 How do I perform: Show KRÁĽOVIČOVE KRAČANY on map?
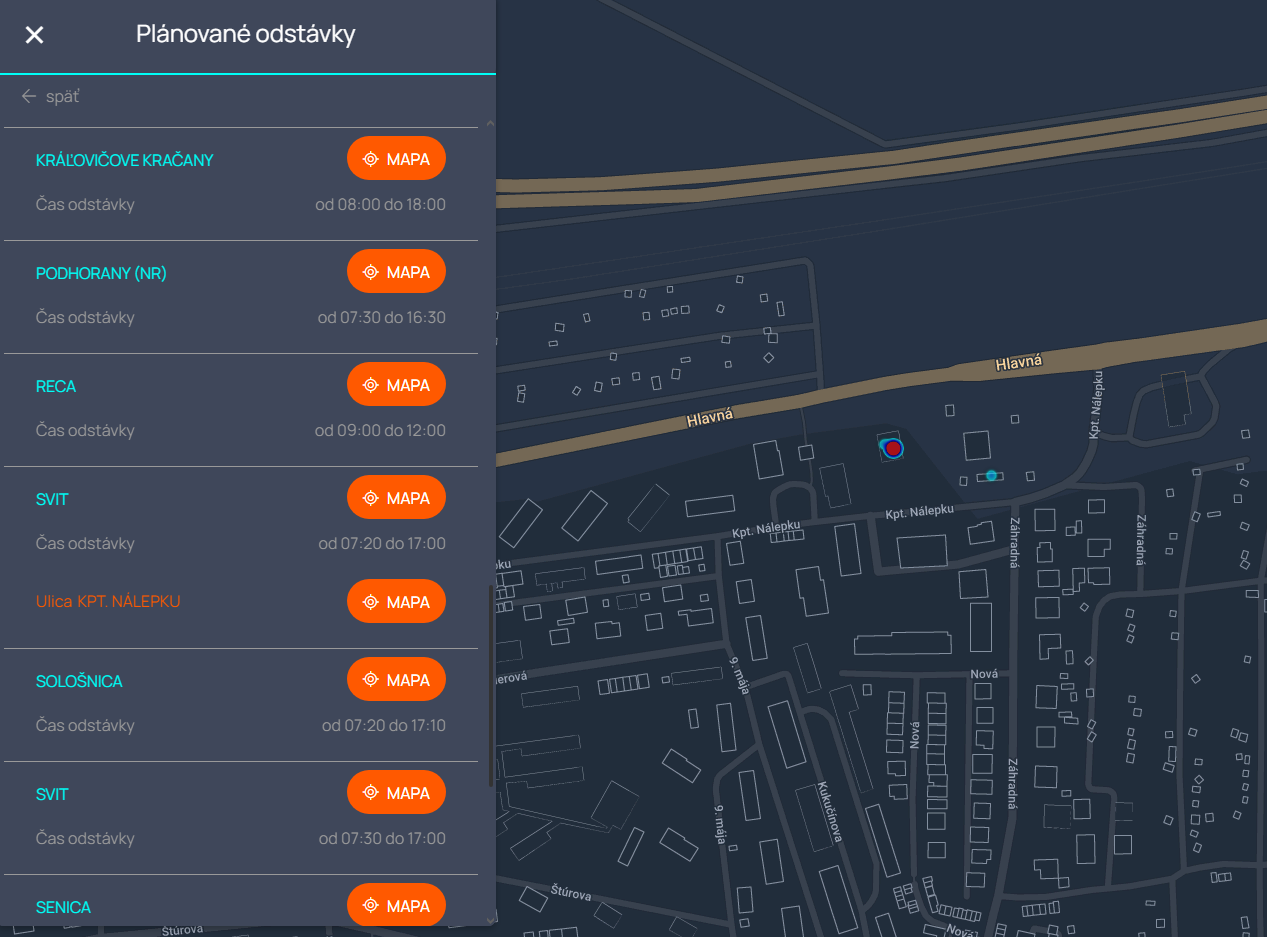396,159
